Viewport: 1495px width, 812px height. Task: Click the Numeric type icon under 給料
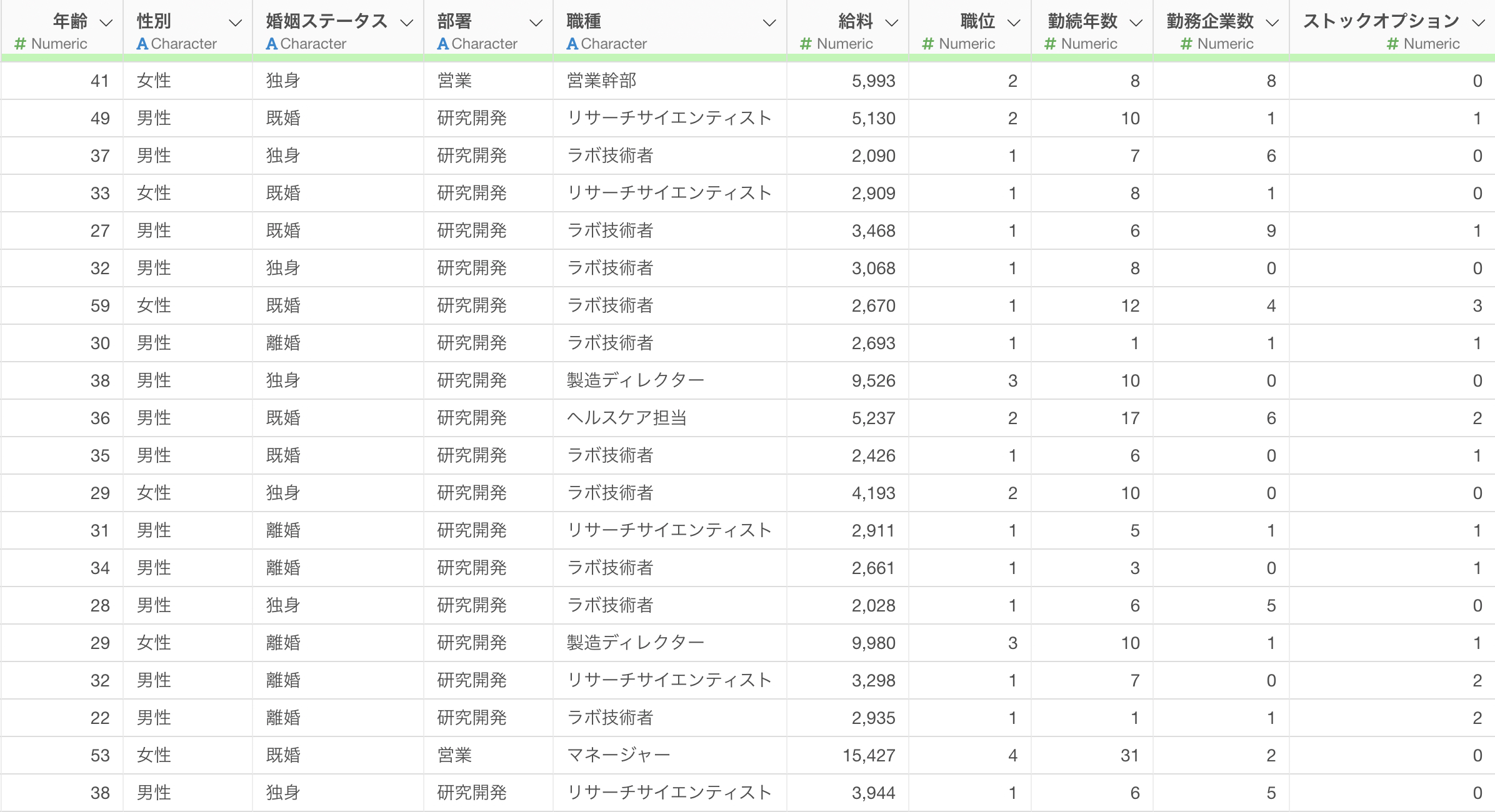[806, 44]
